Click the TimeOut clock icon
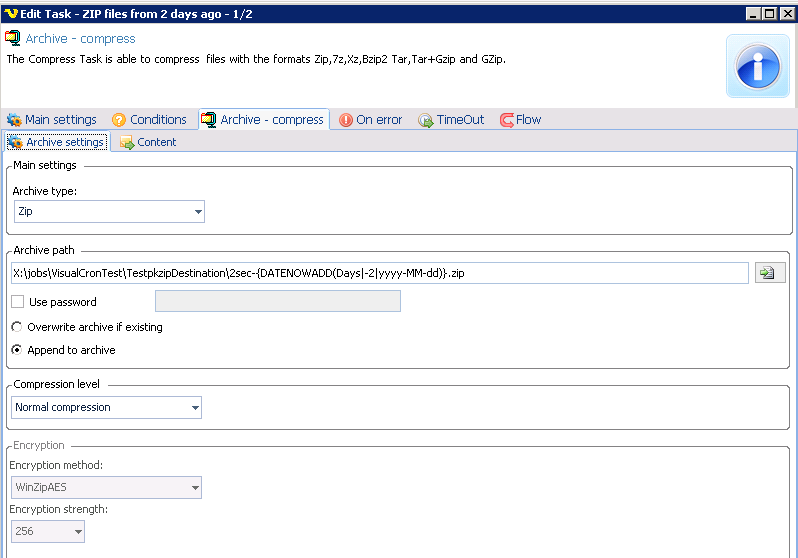The width and height of the screenshot is (798, 558). [425, 120]
